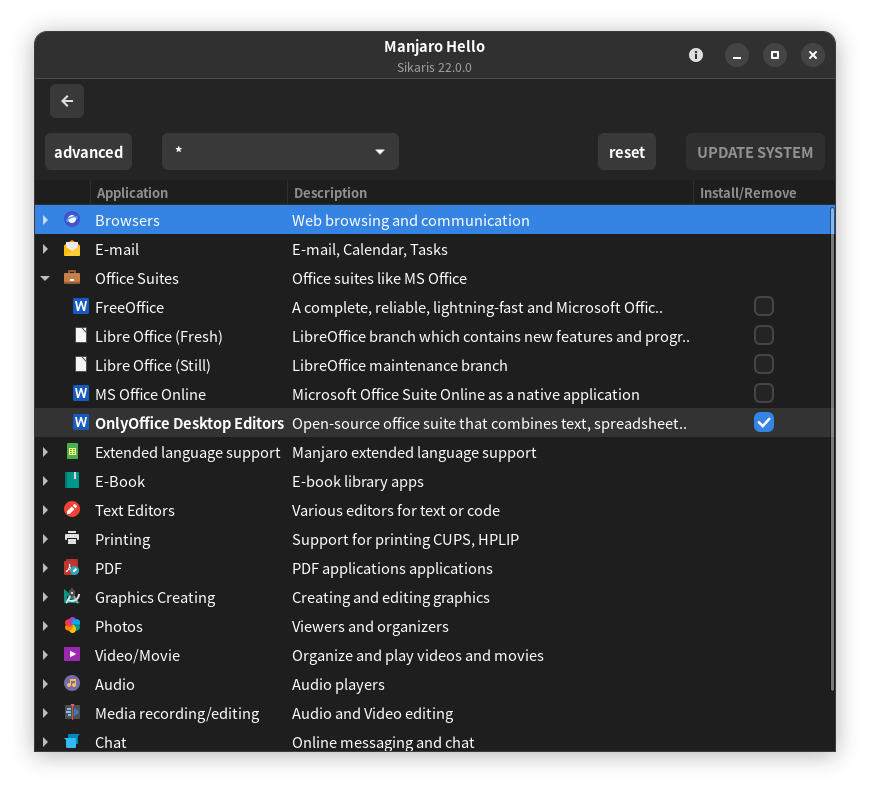Expand the Printing category arrow

pyautogui.click(x=45, y=538)
